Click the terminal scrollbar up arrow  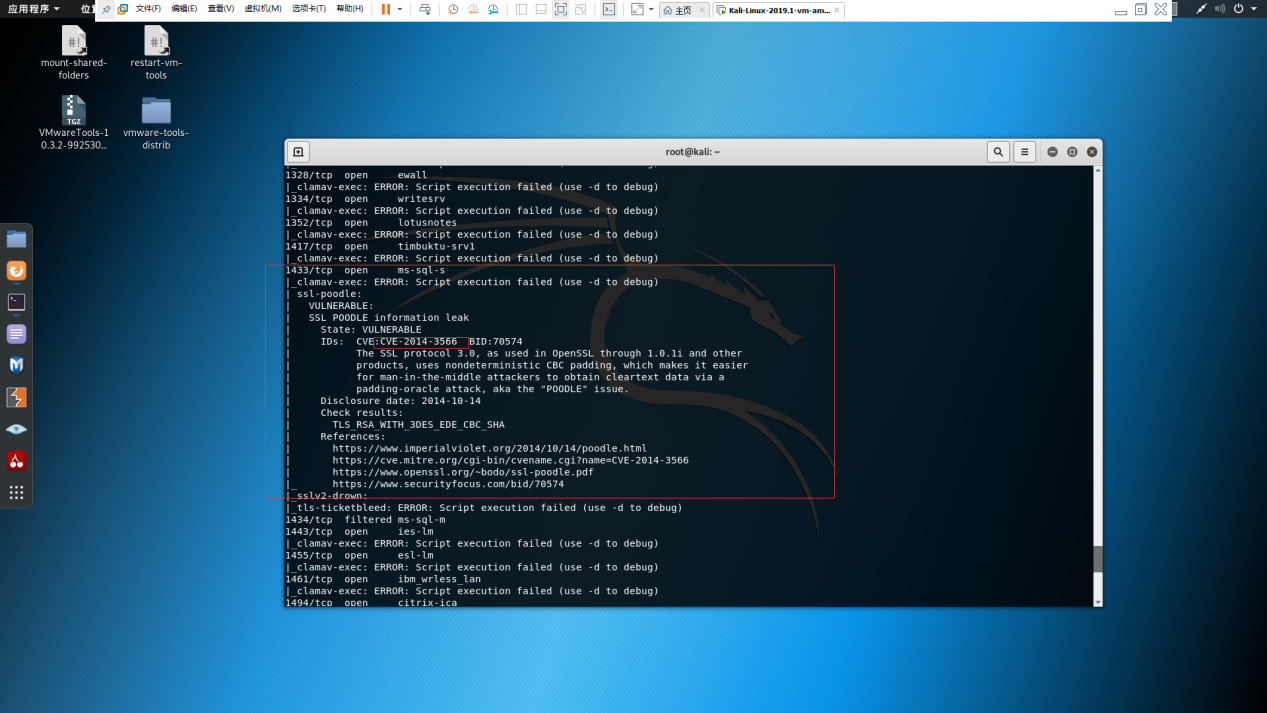[x=1098, y=170]
